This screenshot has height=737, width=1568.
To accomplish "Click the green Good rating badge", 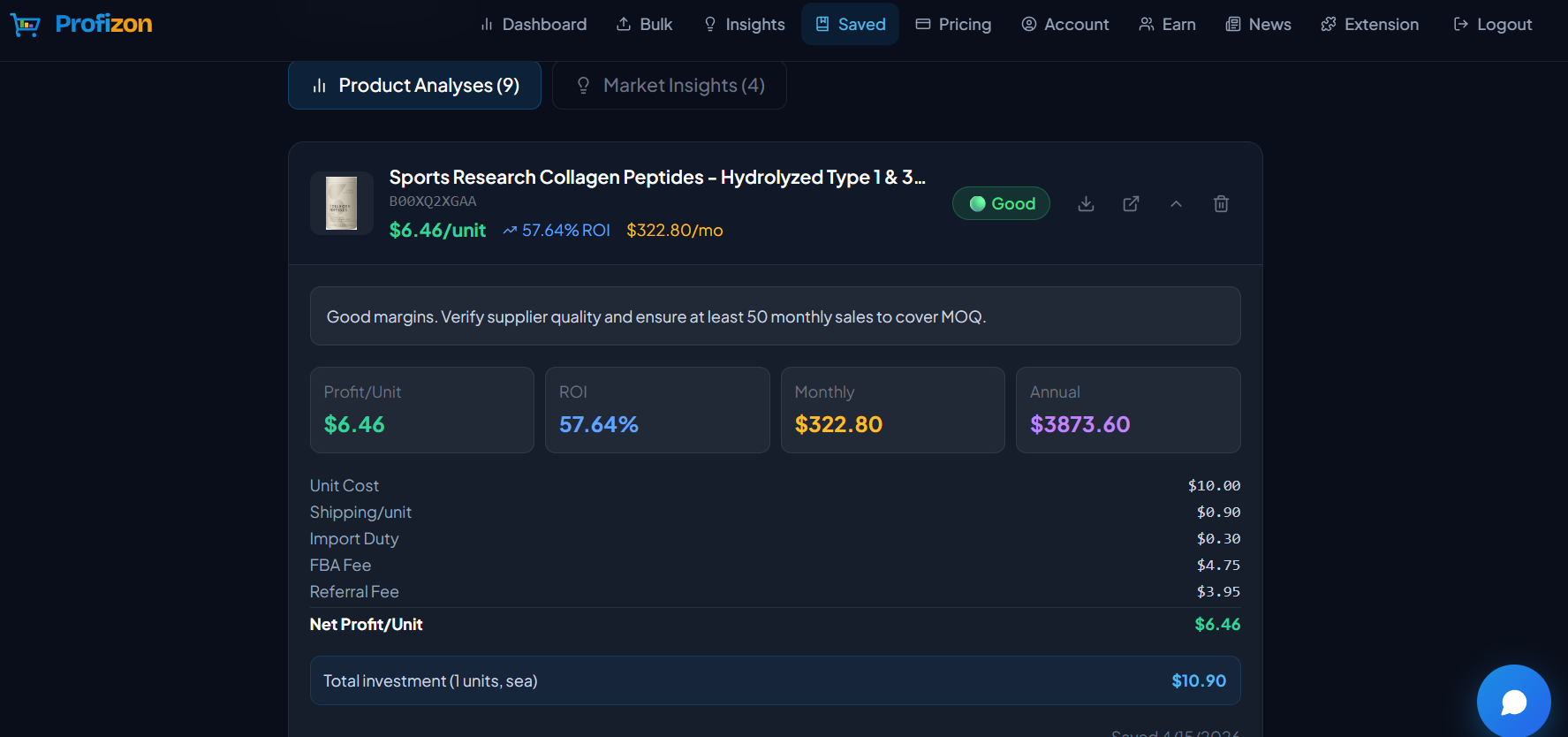I will point(1001,204).
